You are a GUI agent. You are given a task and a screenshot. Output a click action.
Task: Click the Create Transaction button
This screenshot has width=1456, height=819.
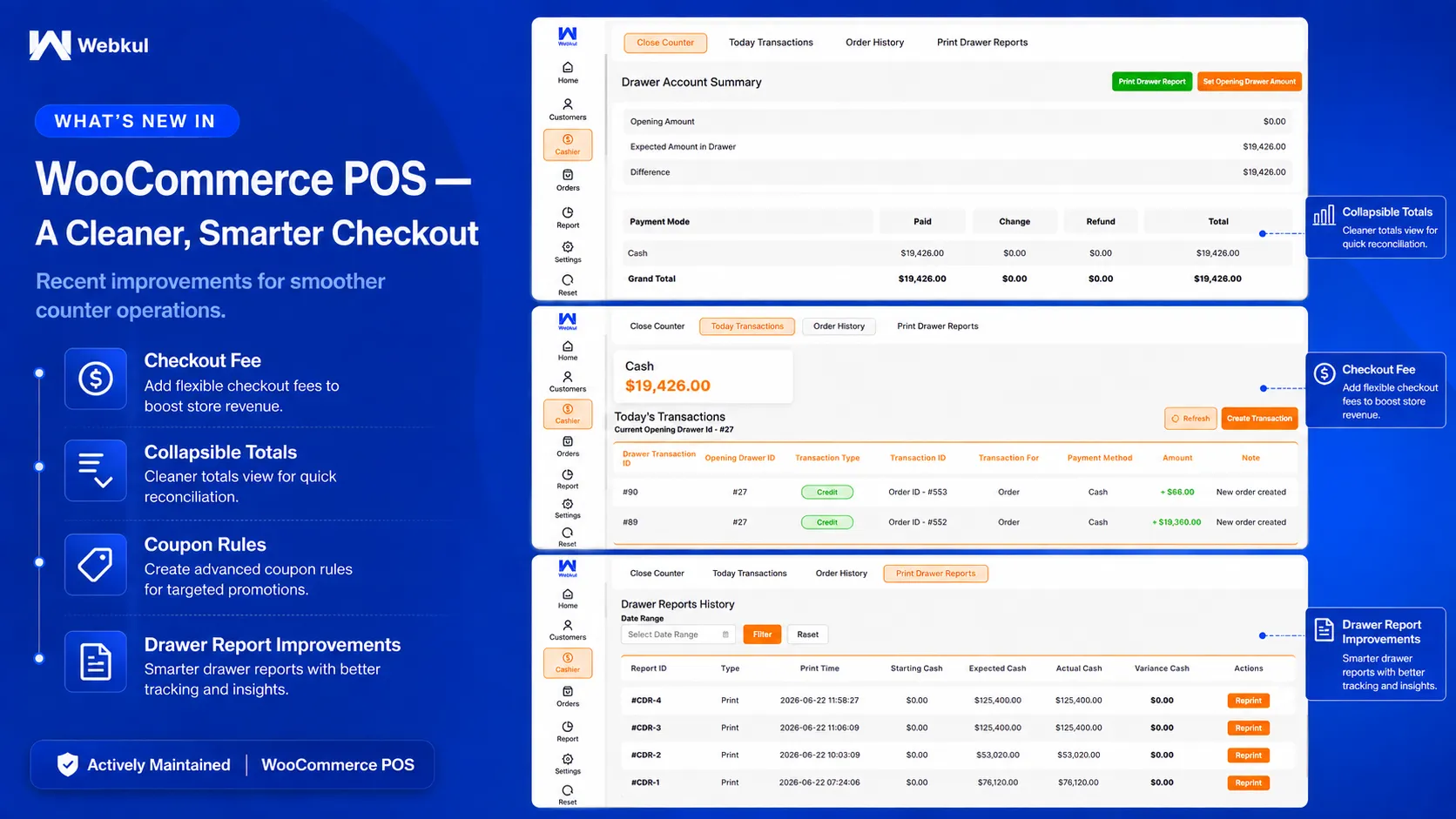[1259, 419]
